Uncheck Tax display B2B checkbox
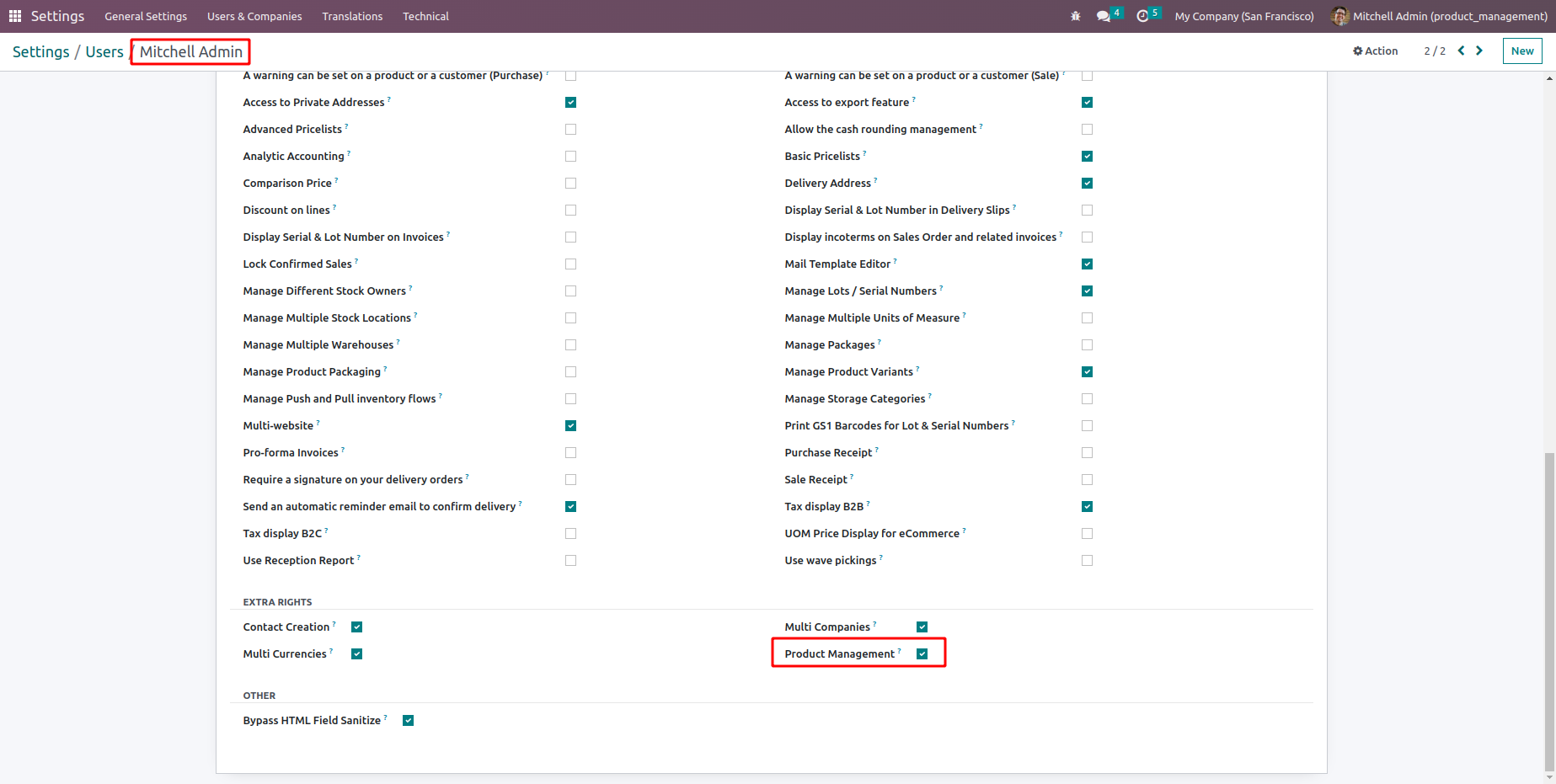 click(x=1088, y=506)
